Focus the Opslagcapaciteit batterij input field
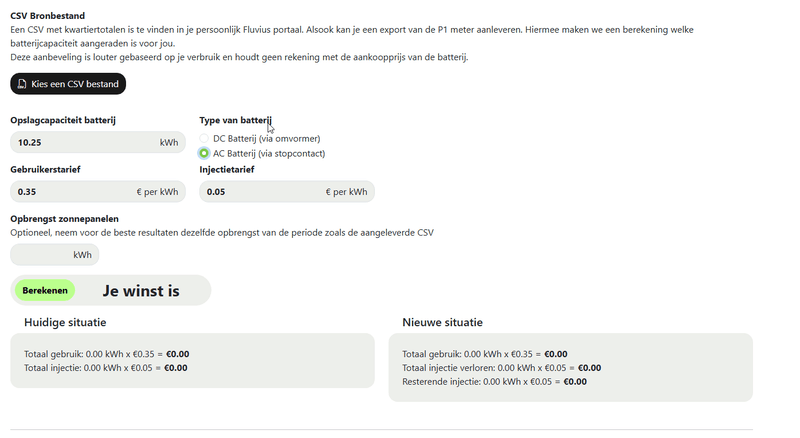The width and height of the screenshot is (800, 438). [80, 142]
